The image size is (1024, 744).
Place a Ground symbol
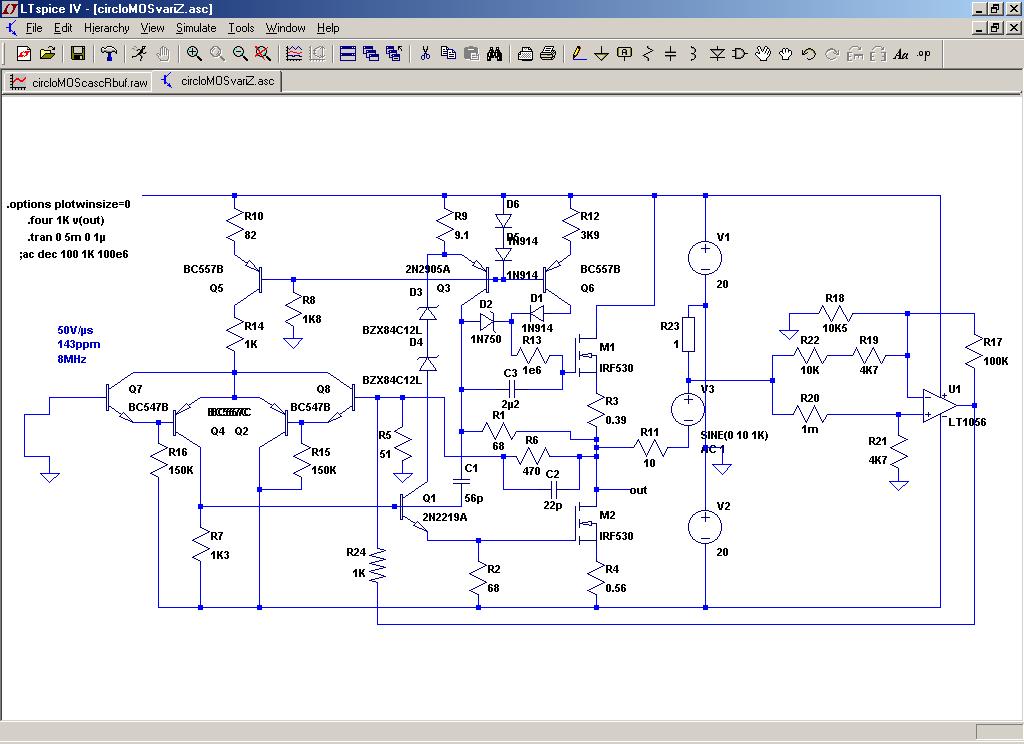pyautogui.click(x=601, y=54)
